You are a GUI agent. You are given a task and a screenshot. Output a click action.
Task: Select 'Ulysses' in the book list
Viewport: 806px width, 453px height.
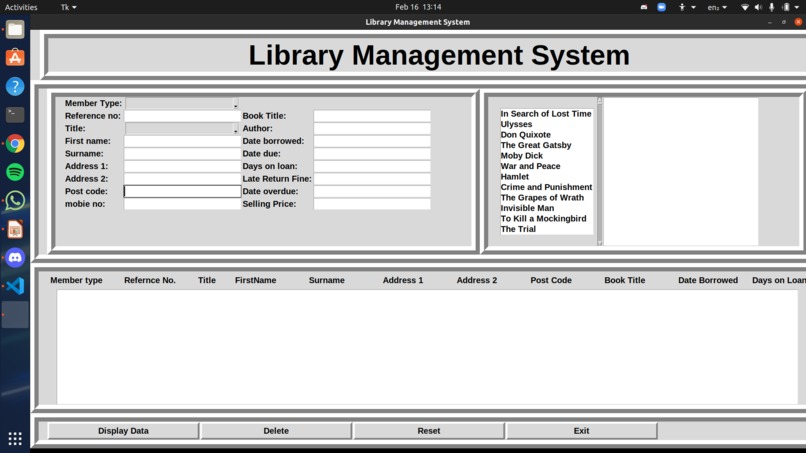click(517, 124)
